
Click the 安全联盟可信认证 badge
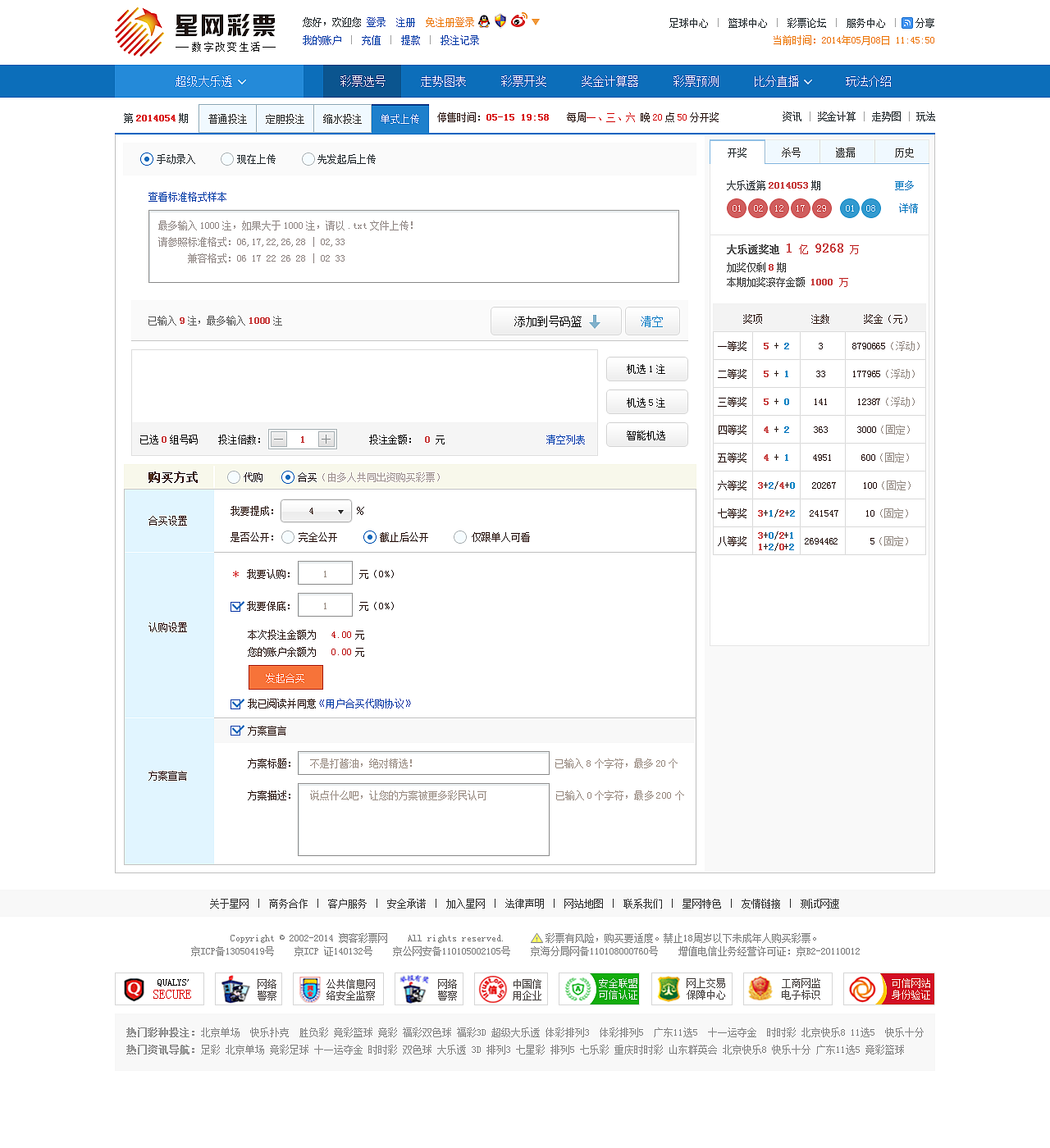[599, 989]
